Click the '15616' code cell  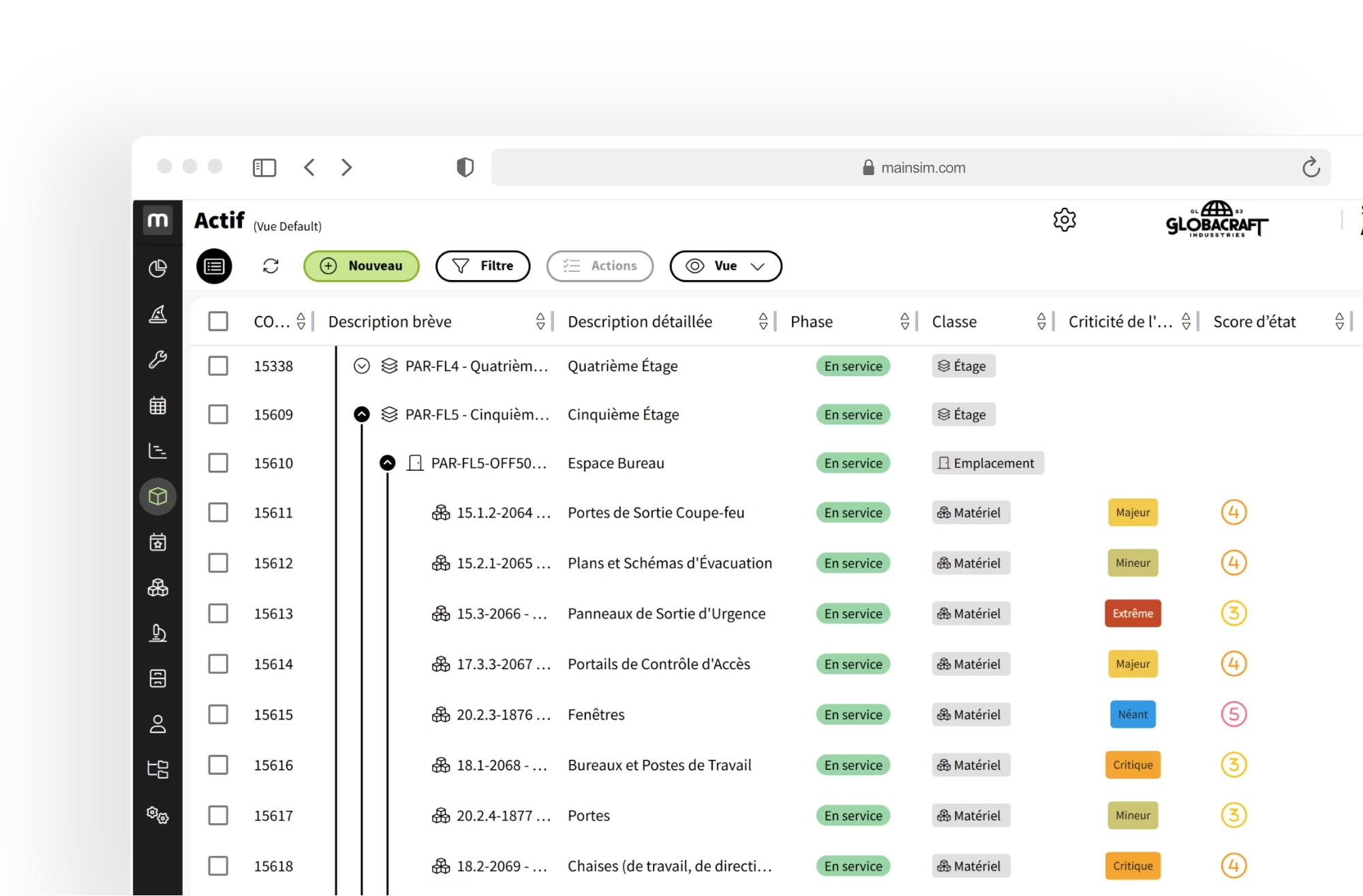273,765
